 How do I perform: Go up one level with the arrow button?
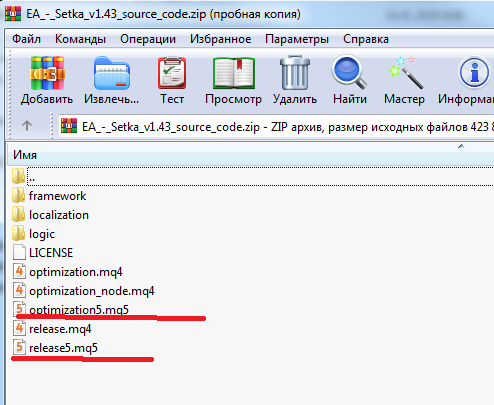pos(27,126)
